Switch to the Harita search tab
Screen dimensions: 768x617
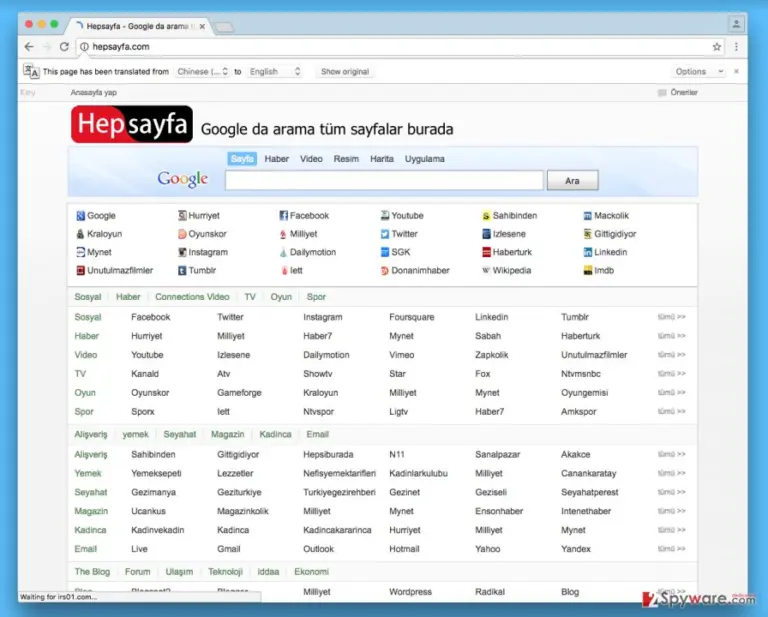pyautogui.click(x=382, y=159)
